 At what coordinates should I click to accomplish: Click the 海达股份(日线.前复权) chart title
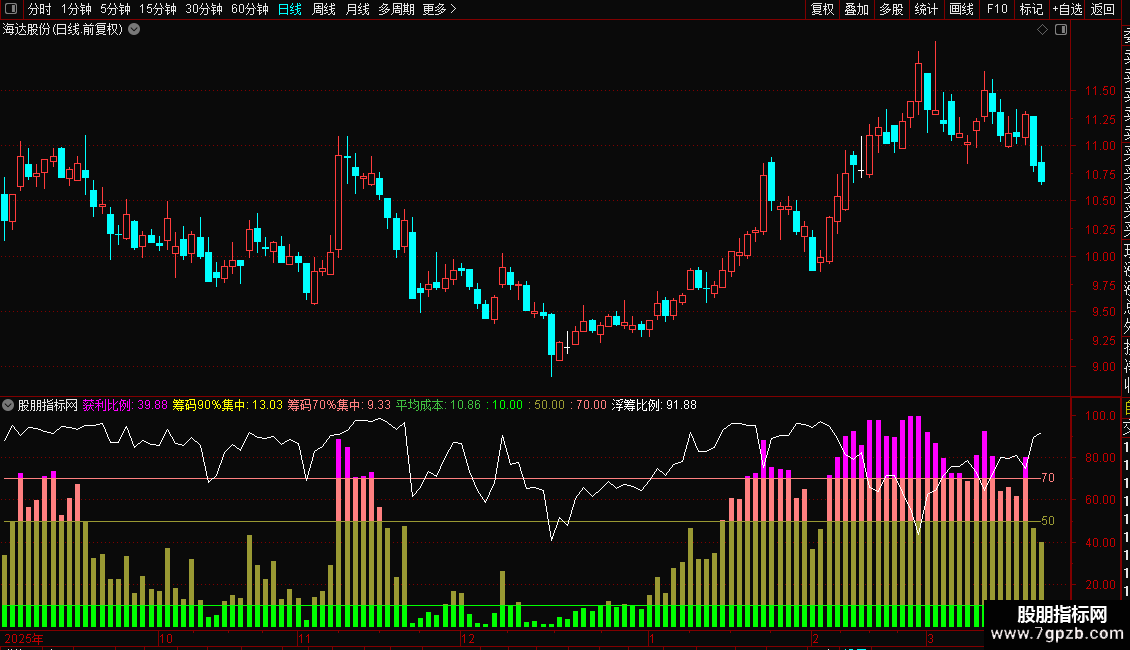pyautogui.click(x=63, y=30)
